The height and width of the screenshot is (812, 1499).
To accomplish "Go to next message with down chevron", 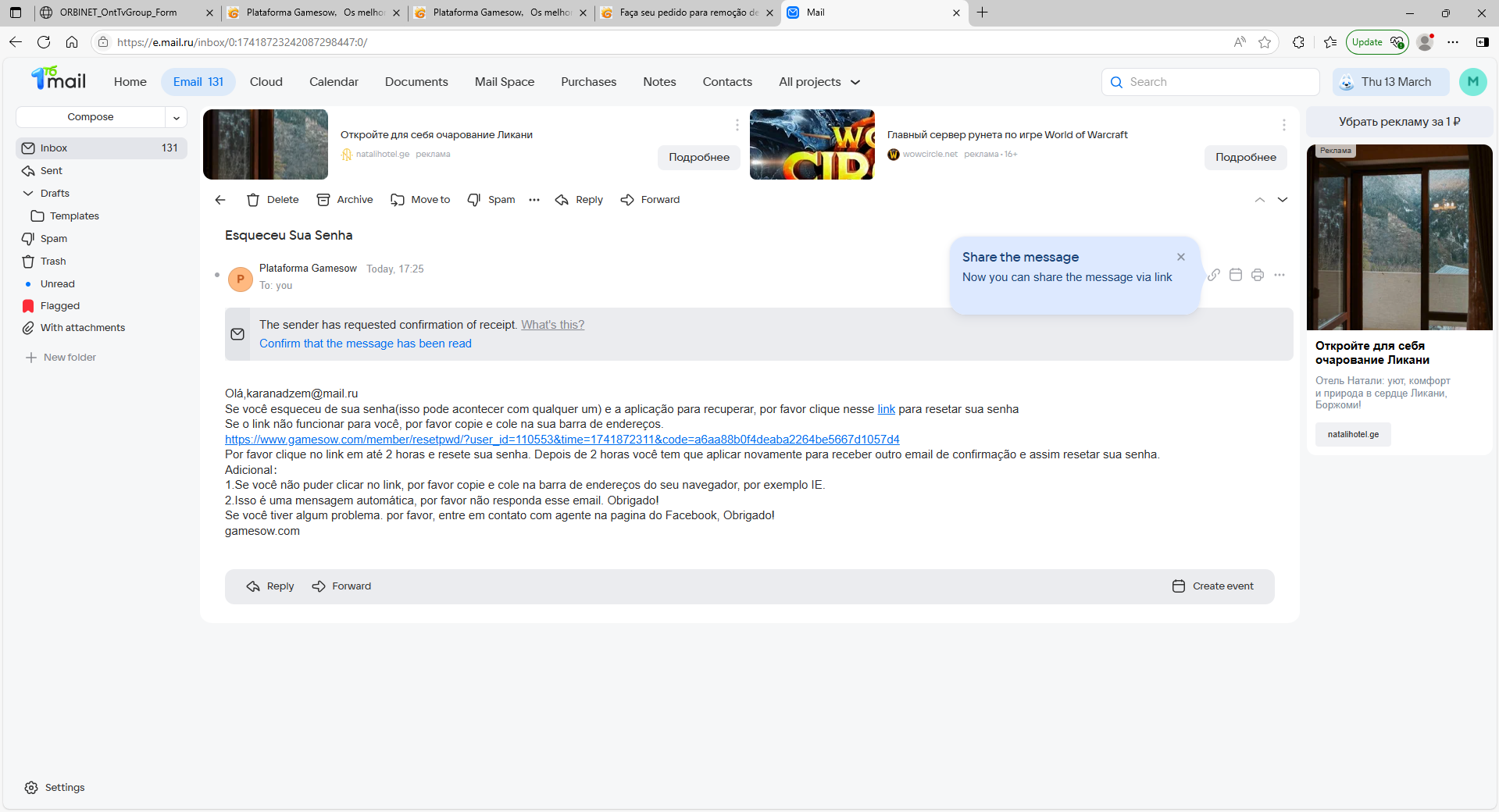I will (x=1283, y=200).
